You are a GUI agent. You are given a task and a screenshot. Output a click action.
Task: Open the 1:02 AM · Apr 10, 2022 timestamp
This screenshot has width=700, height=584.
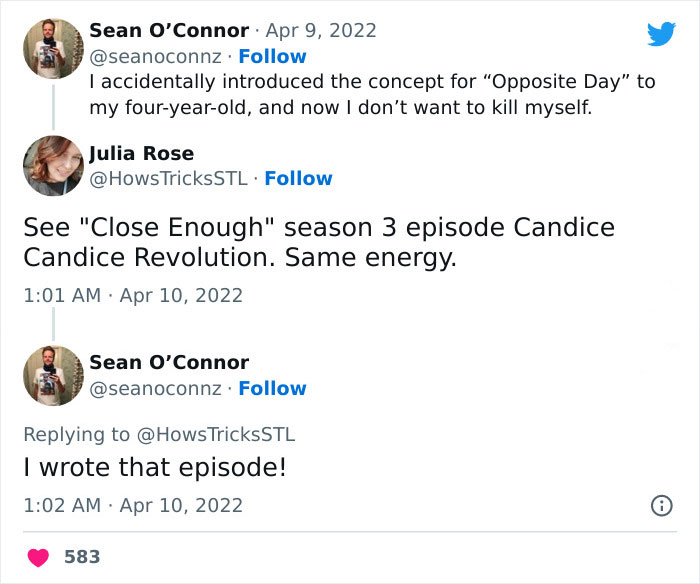tap(132, 505)
